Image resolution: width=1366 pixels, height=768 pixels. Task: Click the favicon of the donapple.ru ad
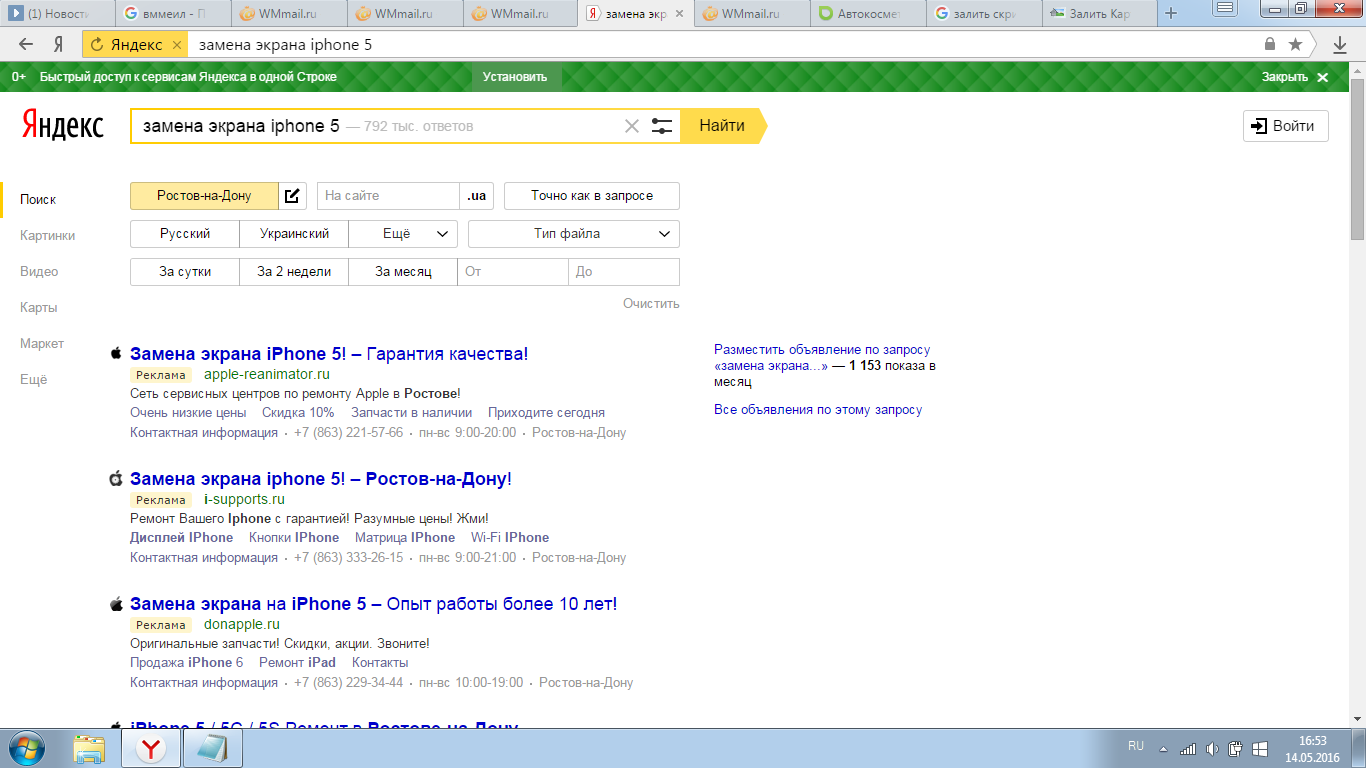(x=116, y=604)
